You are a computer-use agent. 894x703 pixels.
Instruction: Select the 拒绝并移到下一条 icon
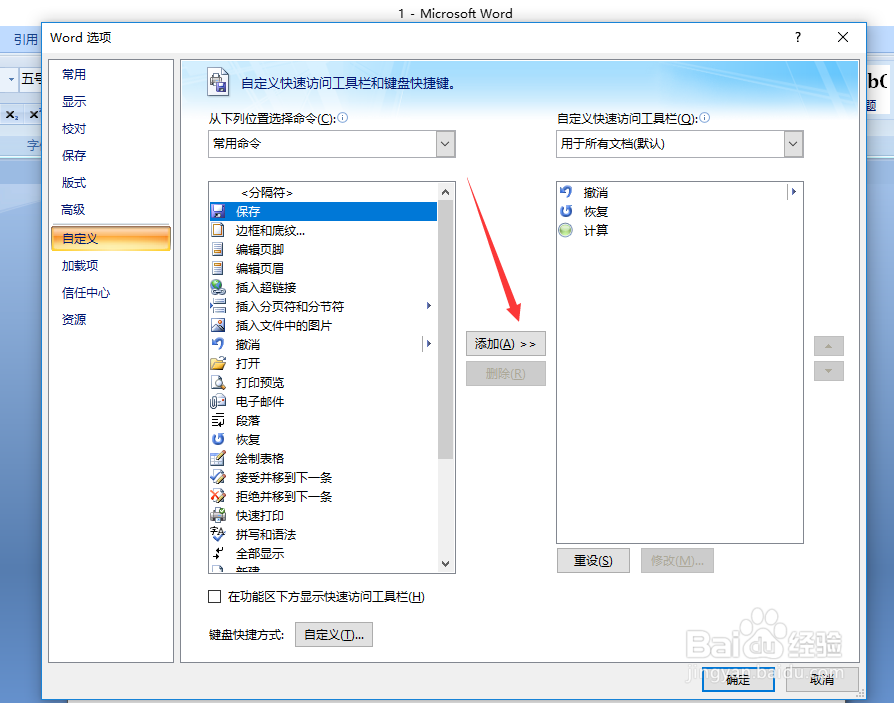[218, 496]
